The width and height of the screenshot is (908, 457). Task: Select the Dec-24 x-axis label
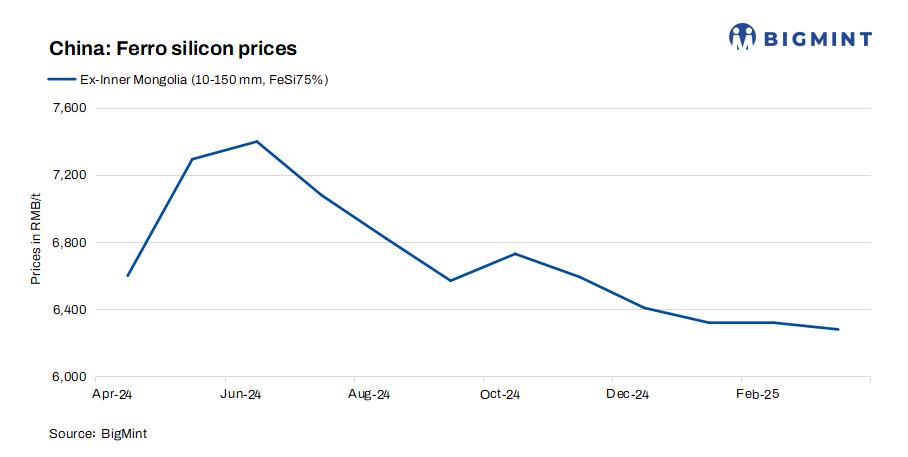pyautogui.click(x=628, y=395)
